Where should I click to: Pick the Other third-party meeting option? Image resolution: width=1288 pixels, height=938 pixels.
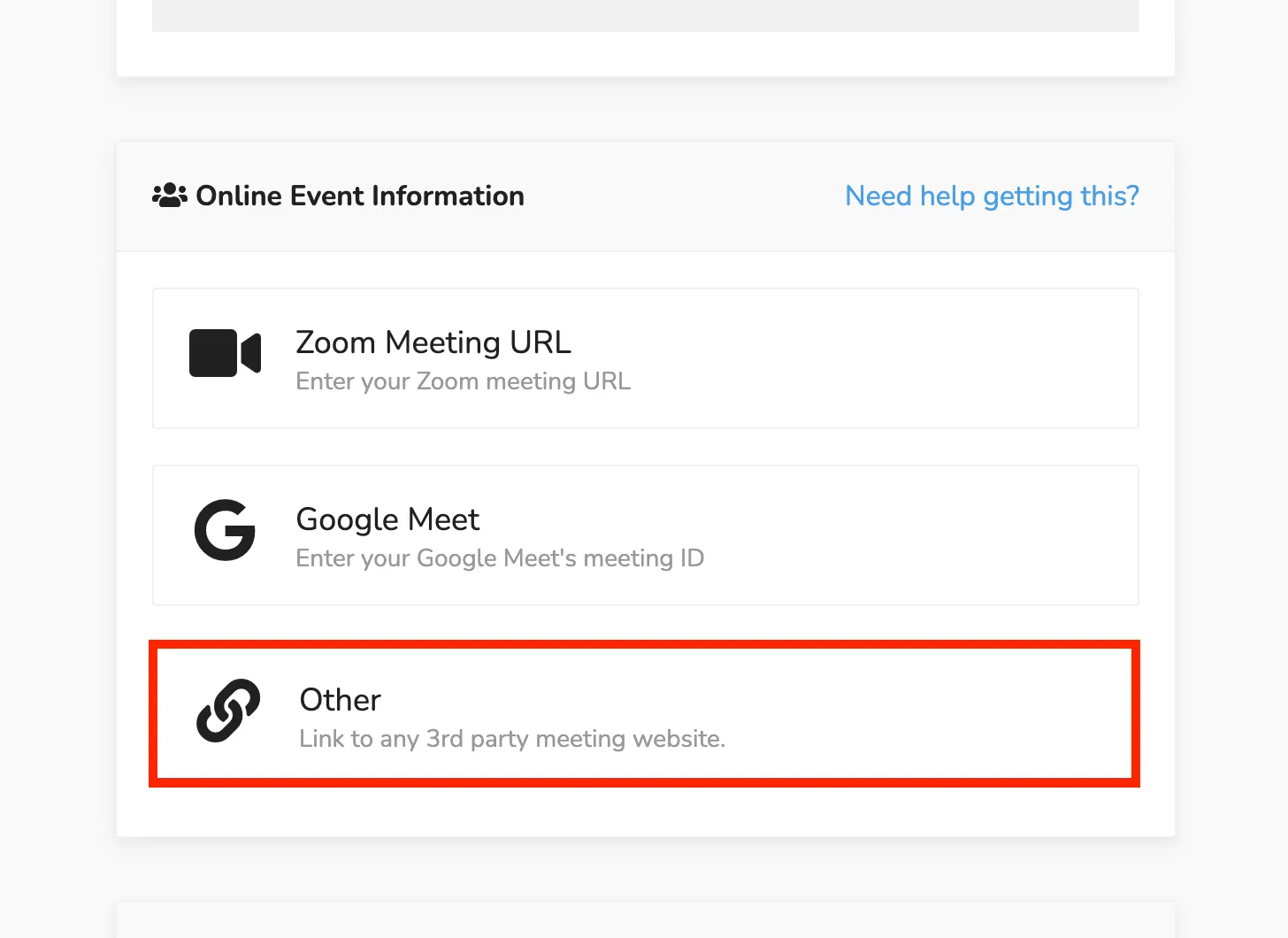tap(644, 713)
